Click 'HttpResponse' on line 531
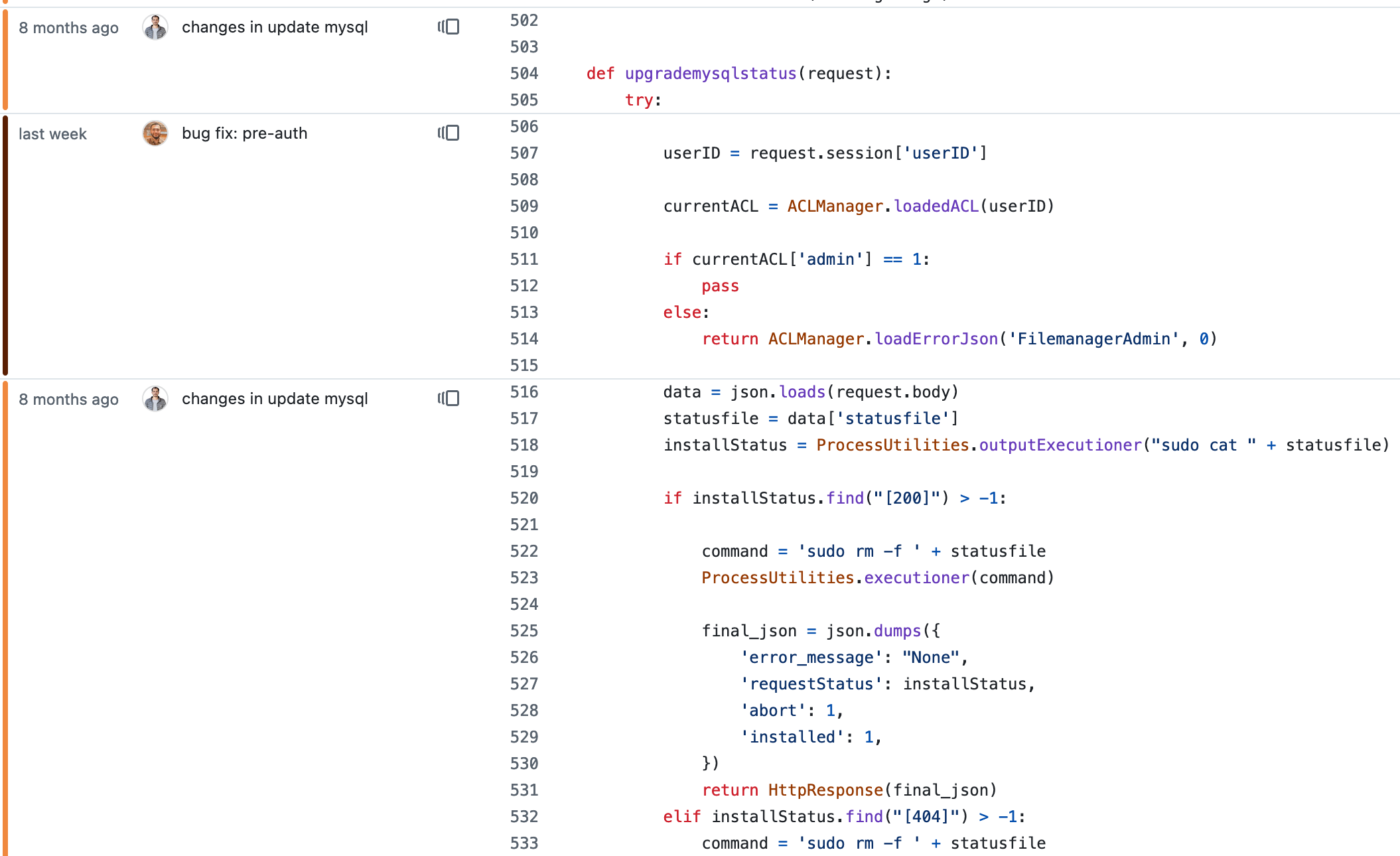 [826, 790]
